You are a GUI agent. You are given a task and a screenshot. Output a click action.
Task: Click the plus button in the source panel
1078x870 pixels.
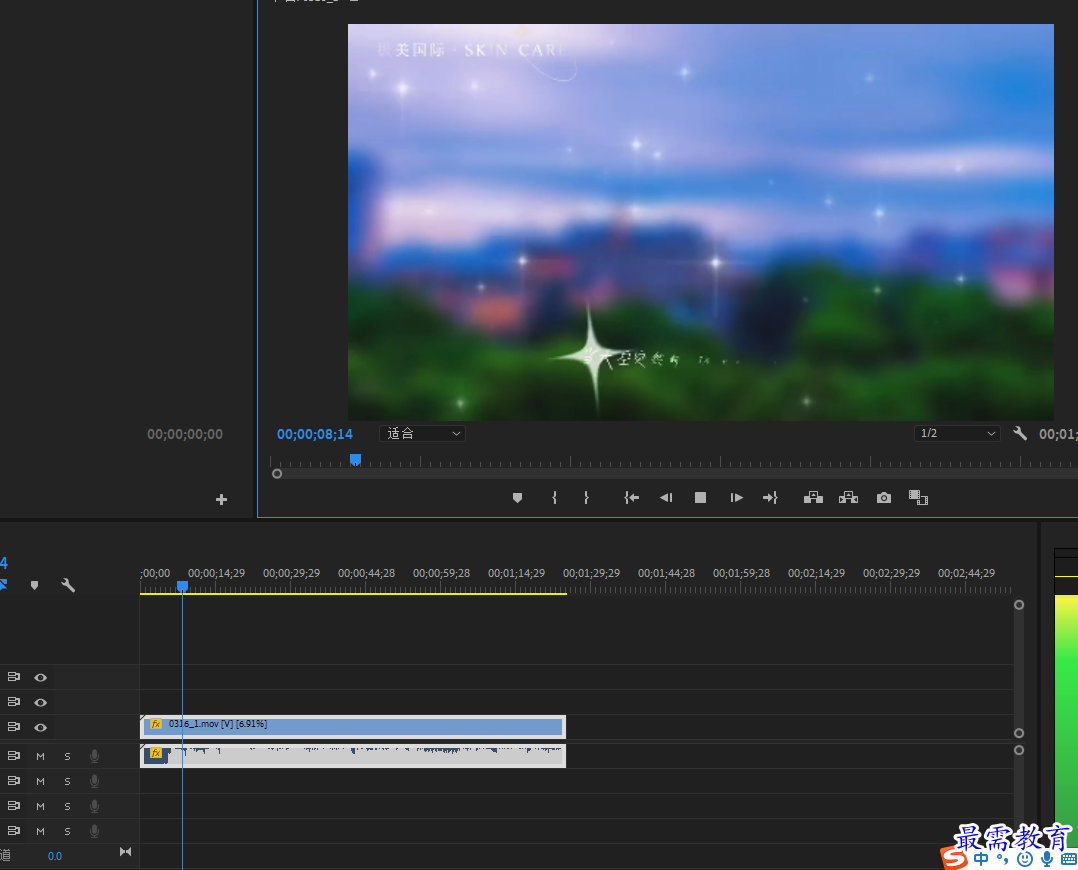[x=221, y=499]
